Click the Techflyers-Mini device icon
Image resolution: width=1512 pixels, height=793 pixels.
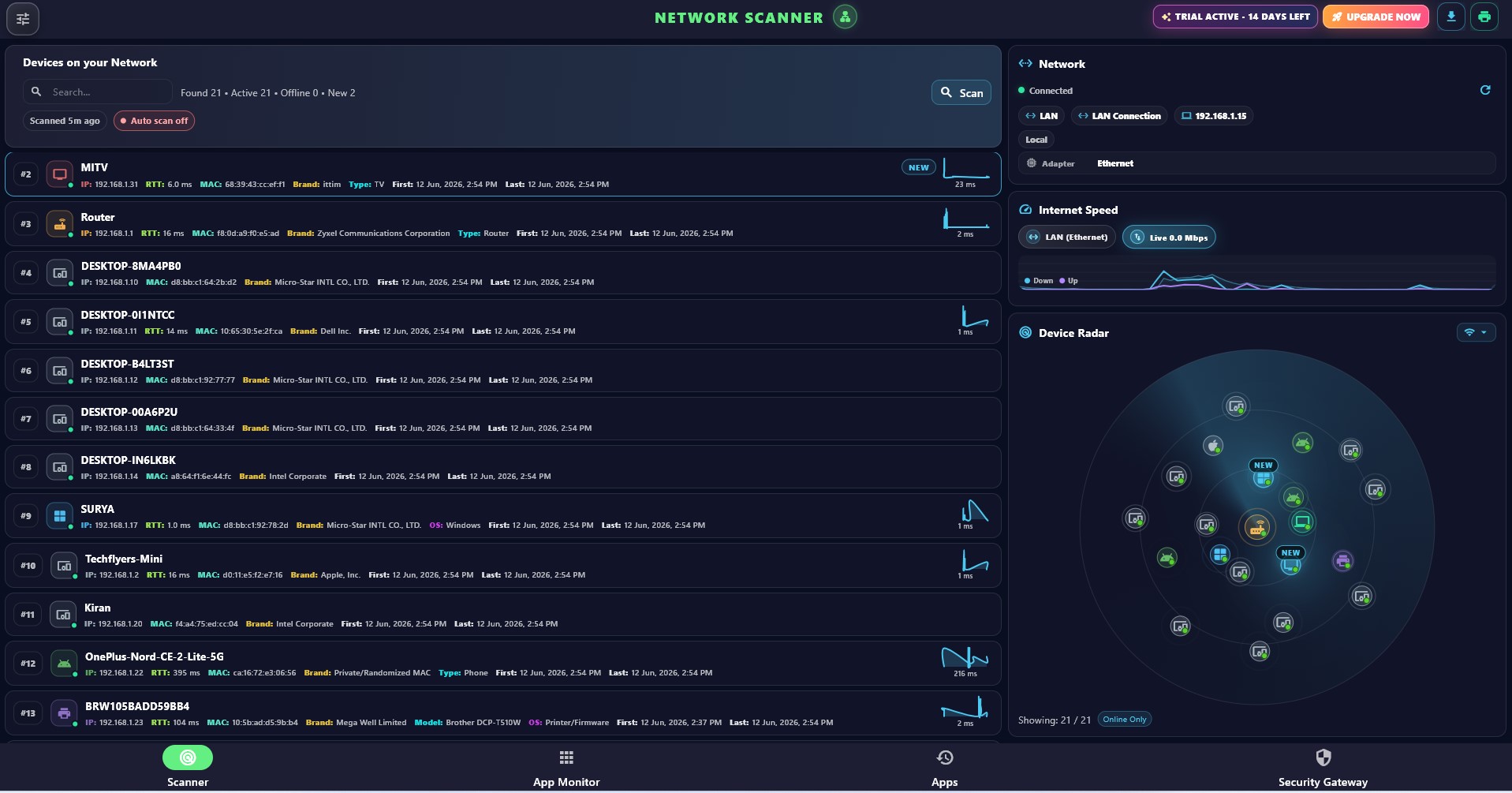(64, 566)
